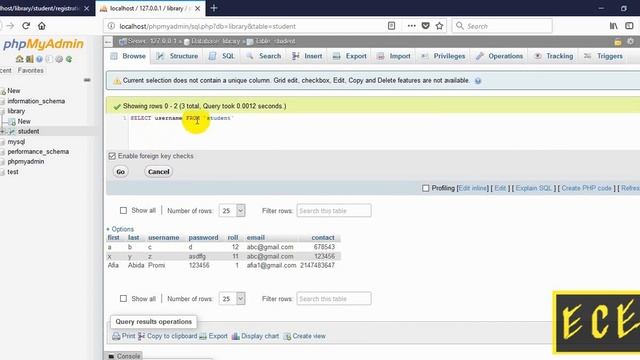The height and width of the screenshot is (360, 640).
Task: Check the upper Show all checkbox
Action: pos(123,211)
